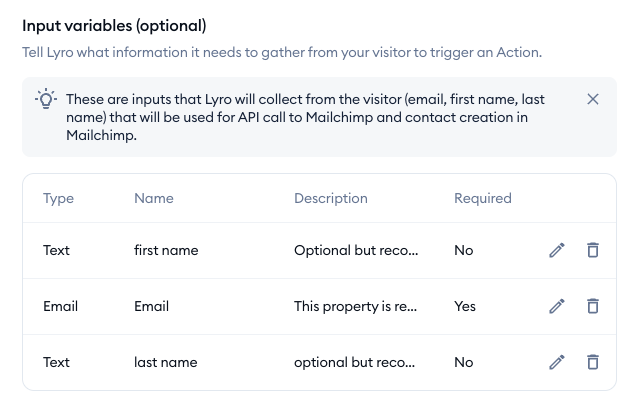
Task: Click the Email type cell
Action: click(x=60, y=306)
